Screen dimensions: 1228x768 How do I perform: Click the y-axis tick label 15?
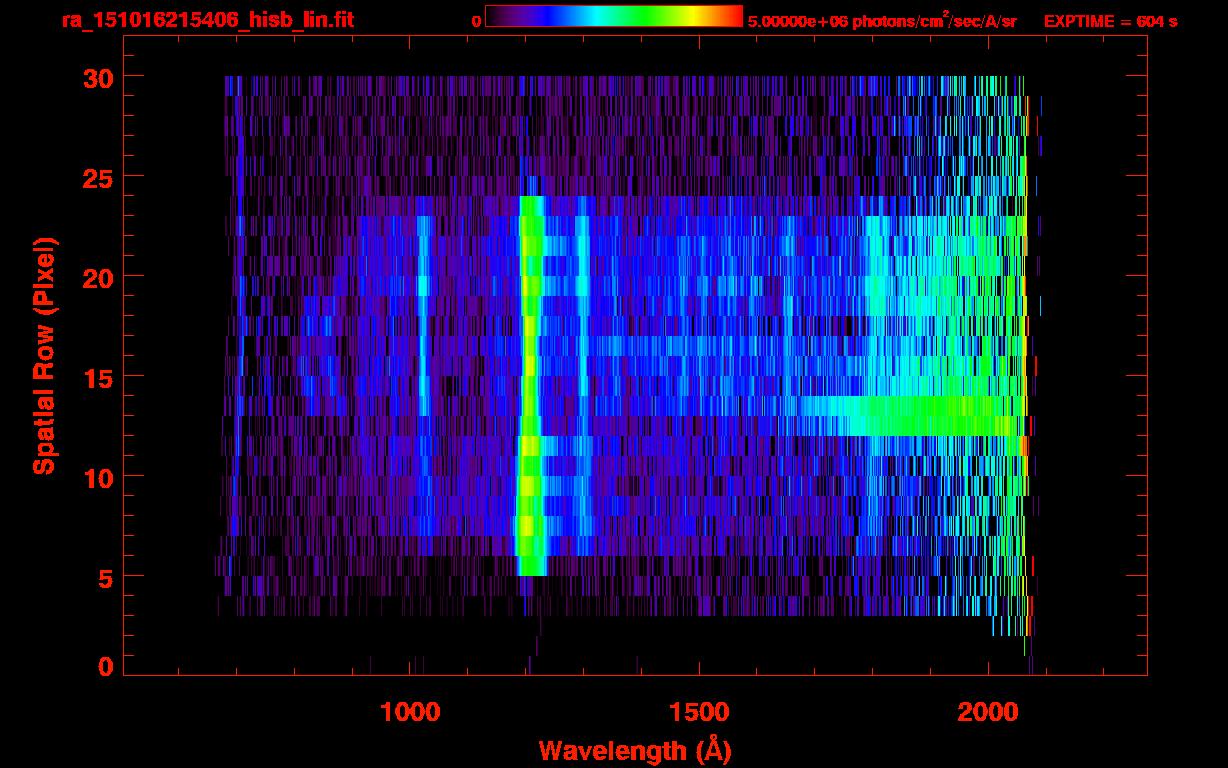[x=98, y=377]
